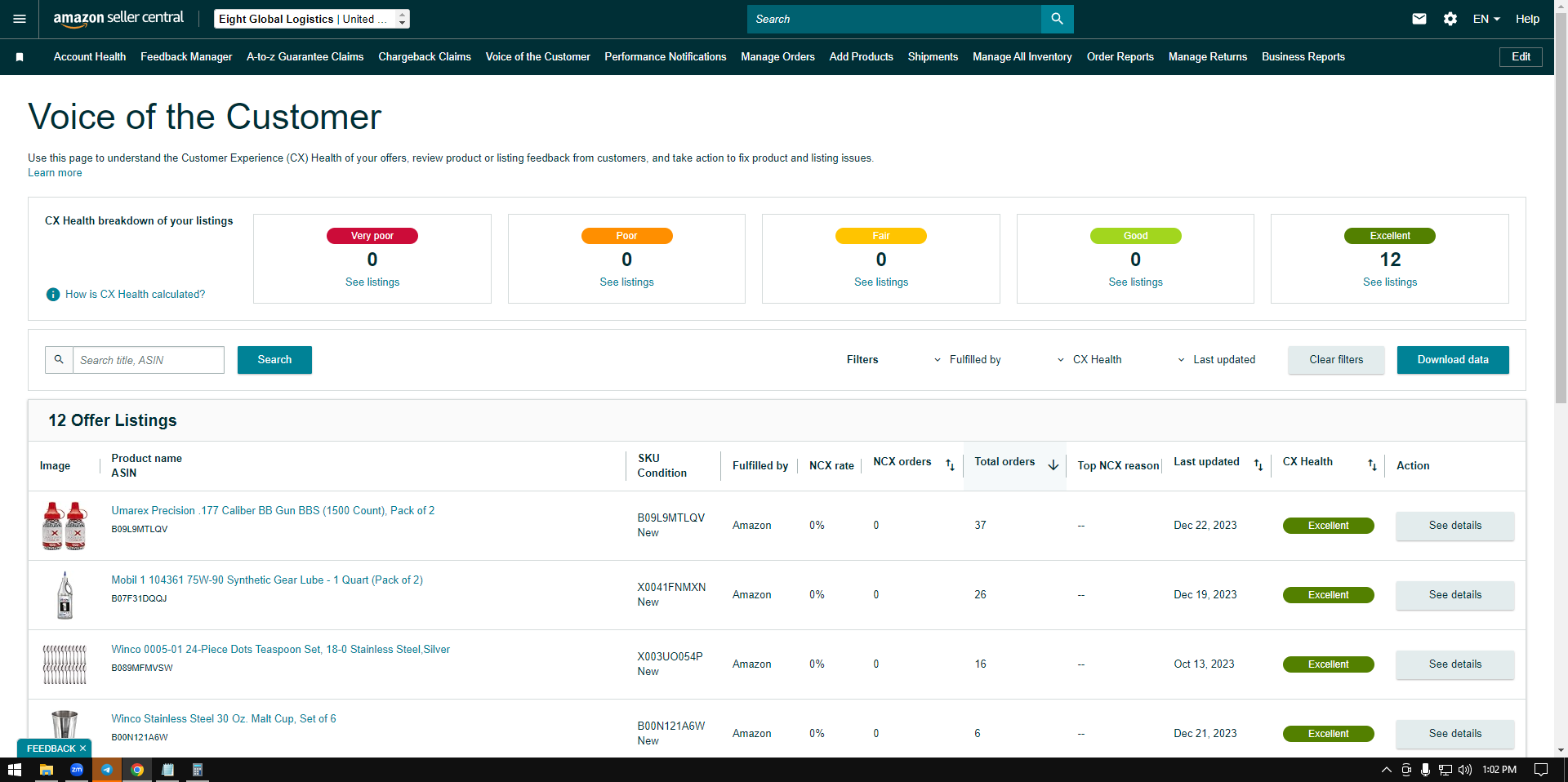
Task: Open the Help link
Action: click(1527, 19)
